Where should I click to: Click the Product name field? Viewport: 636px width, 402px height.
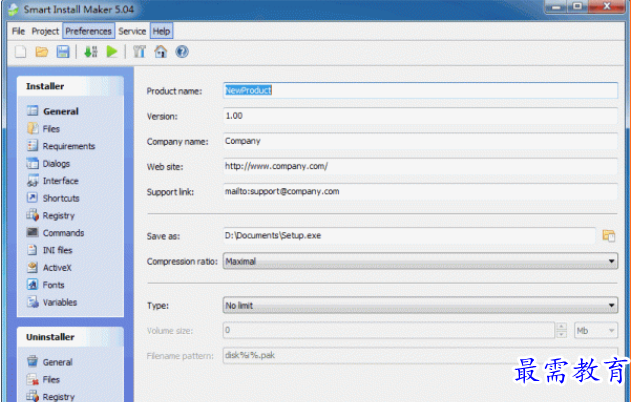tap(420, 90)
